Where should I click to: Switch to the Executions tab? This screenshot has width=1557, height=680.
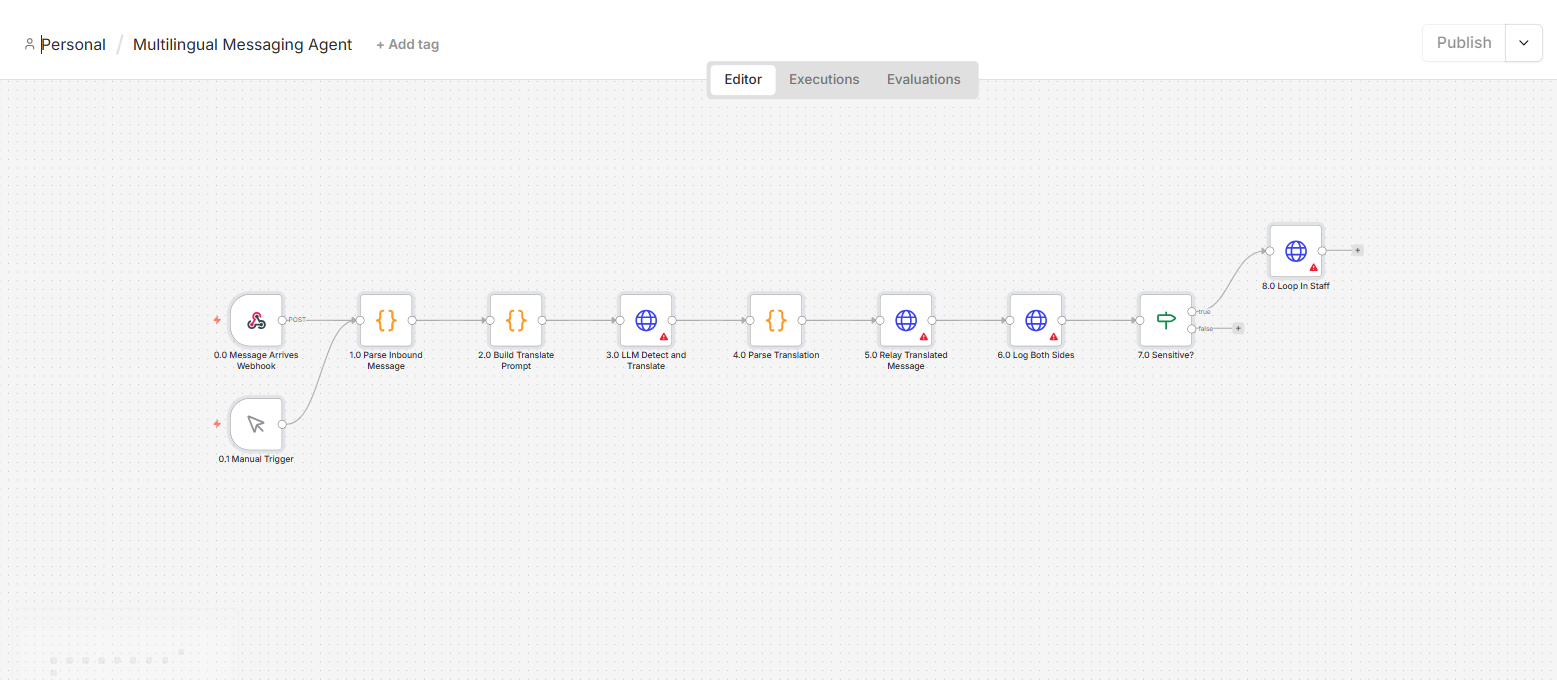click(824, 80)
